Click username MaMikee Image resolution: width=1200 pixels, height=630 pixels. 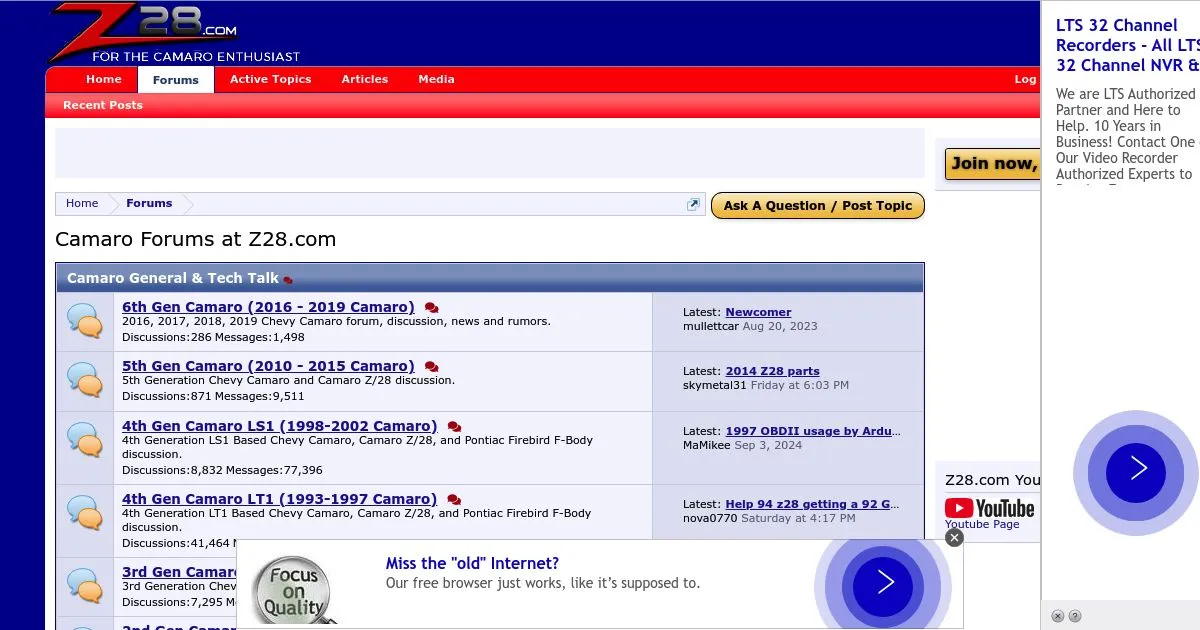coord(707,445)
